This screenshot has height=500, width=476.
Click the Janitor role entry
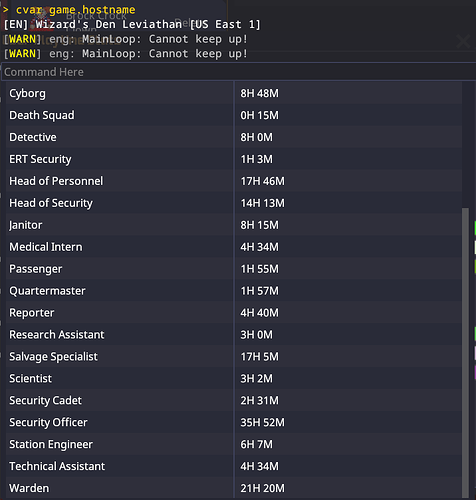pos(26,225)
